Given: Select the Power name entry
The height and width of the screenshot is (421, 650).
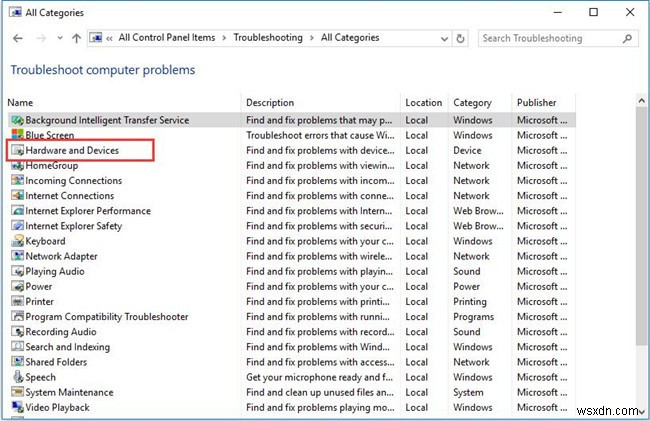Looking at the screenshot, I should tap(39, 286).
